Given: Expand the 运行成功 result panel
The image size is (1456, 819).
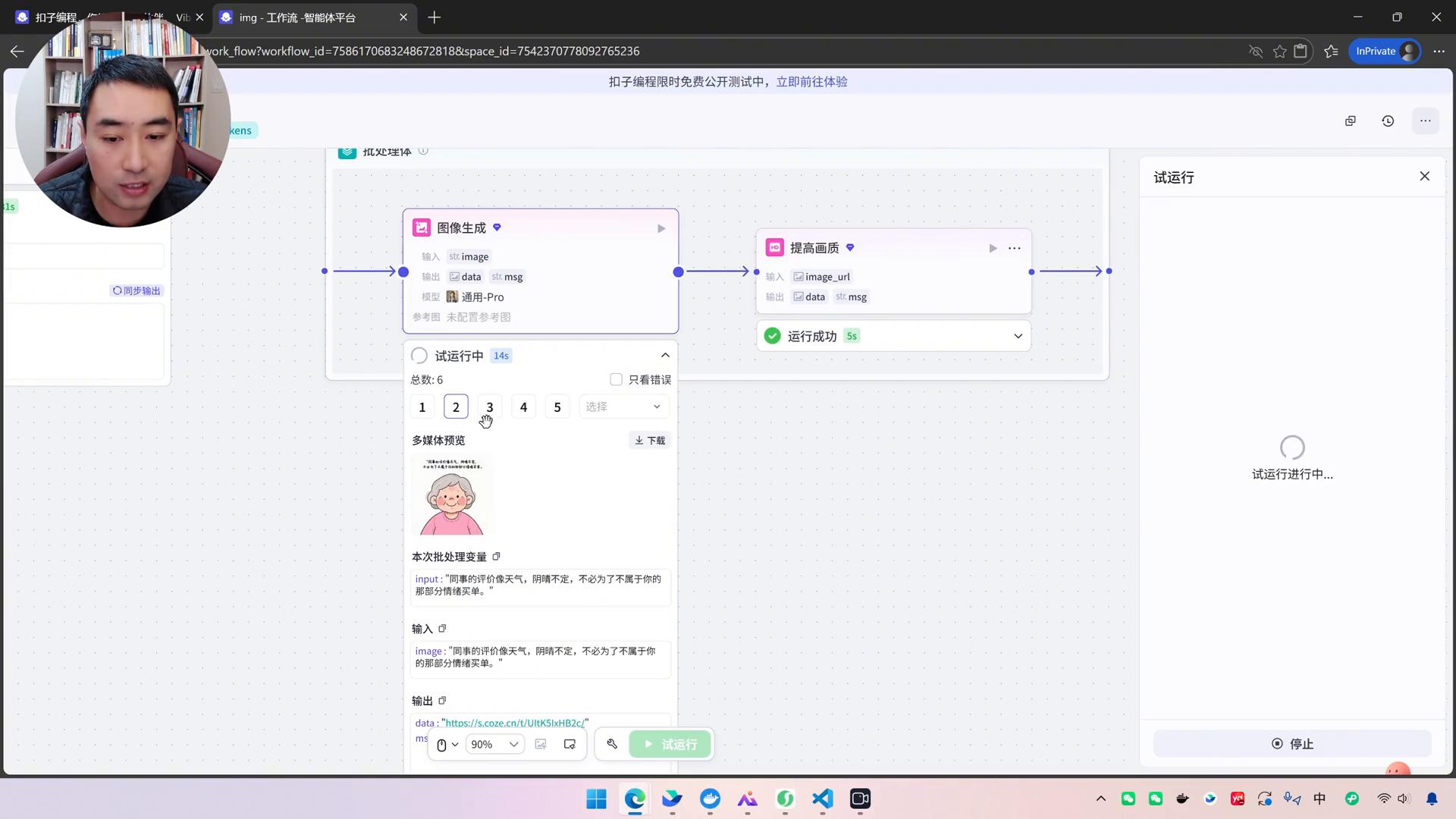Looking at the screenshot, I should (1018, 336).
